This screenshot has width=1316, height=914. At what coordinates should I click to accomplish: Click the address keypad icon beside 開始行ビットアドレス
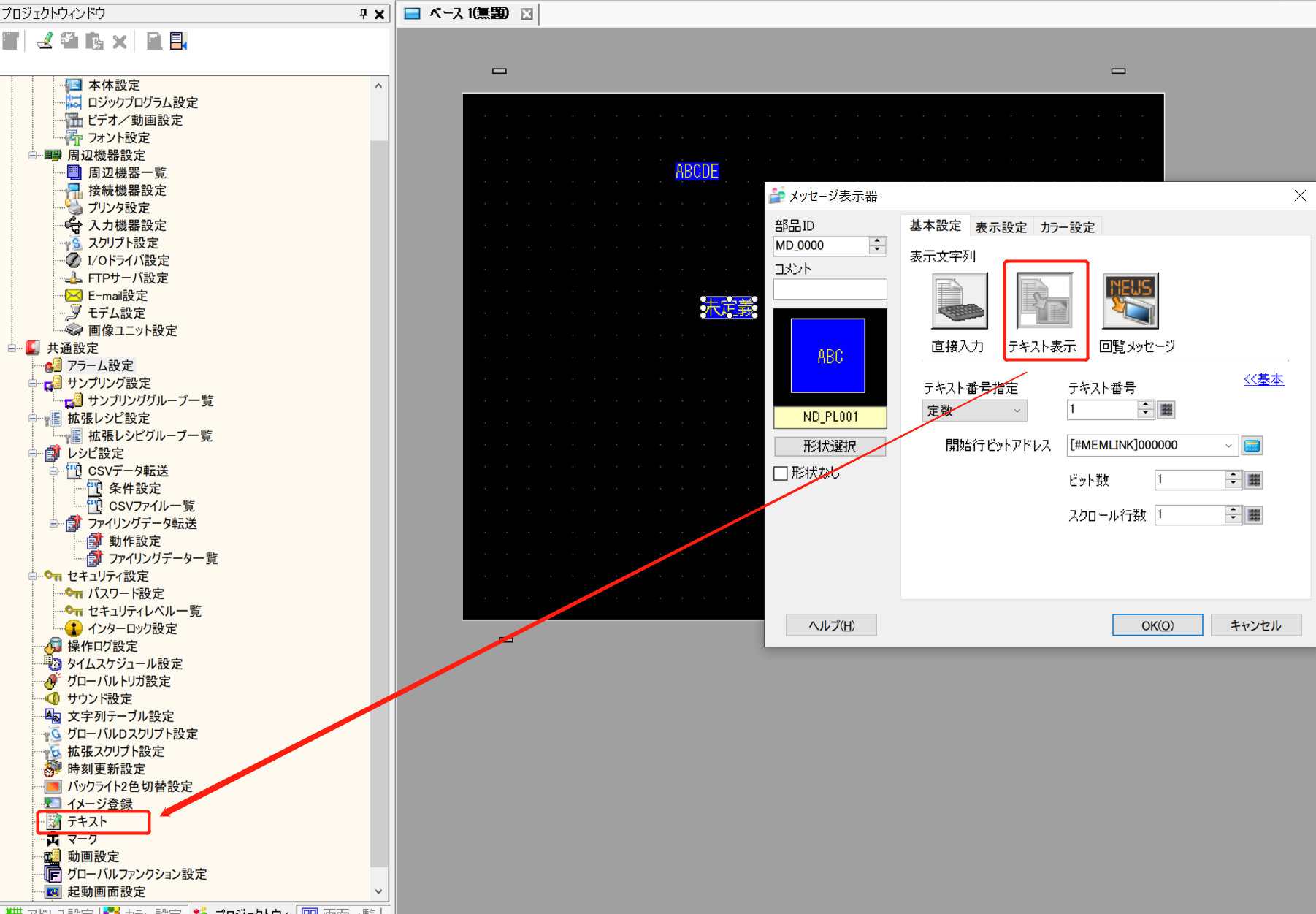pos(1252,446)
